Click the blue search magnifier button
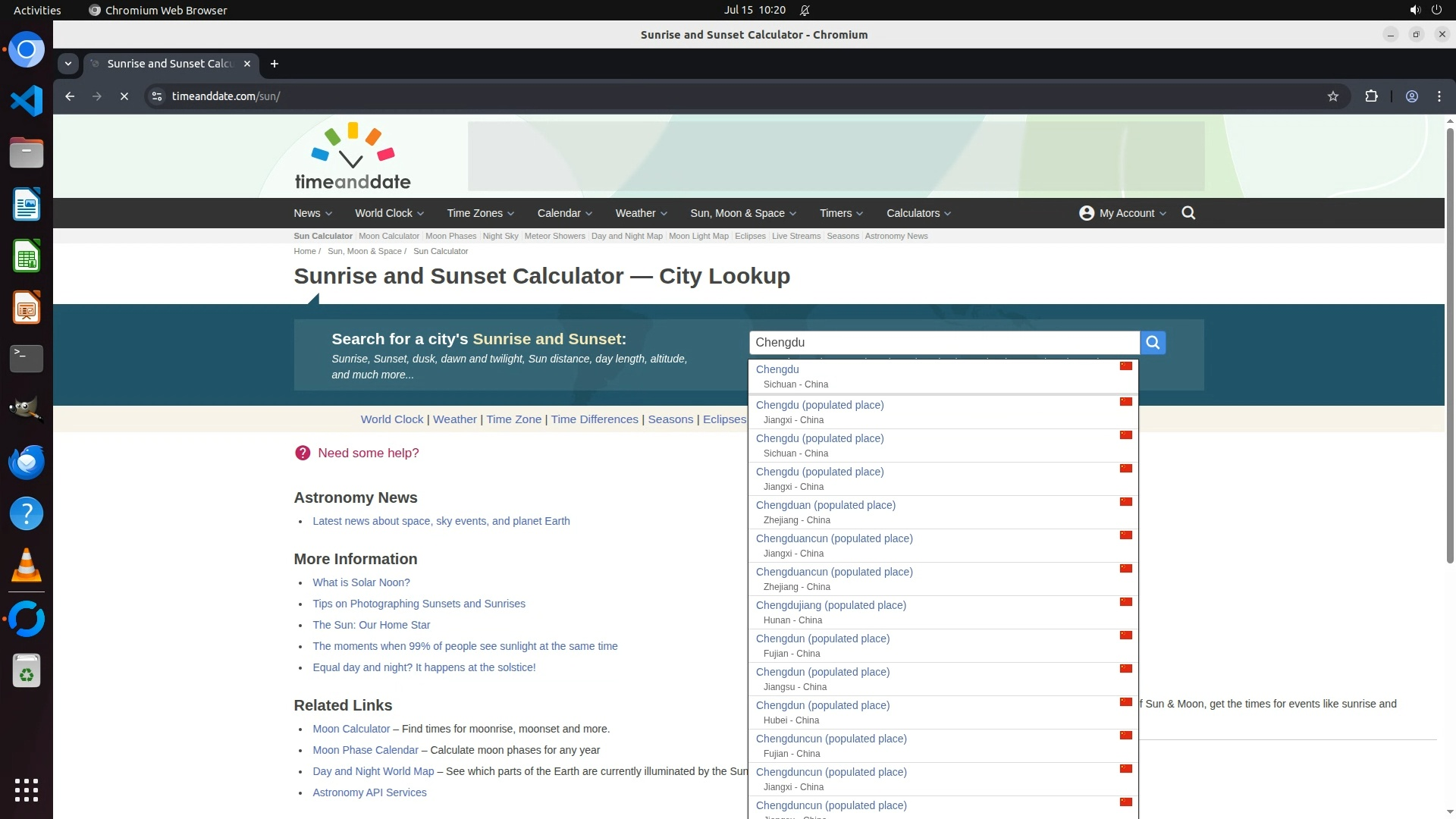1456x819 pixels. pos(1153,343)
